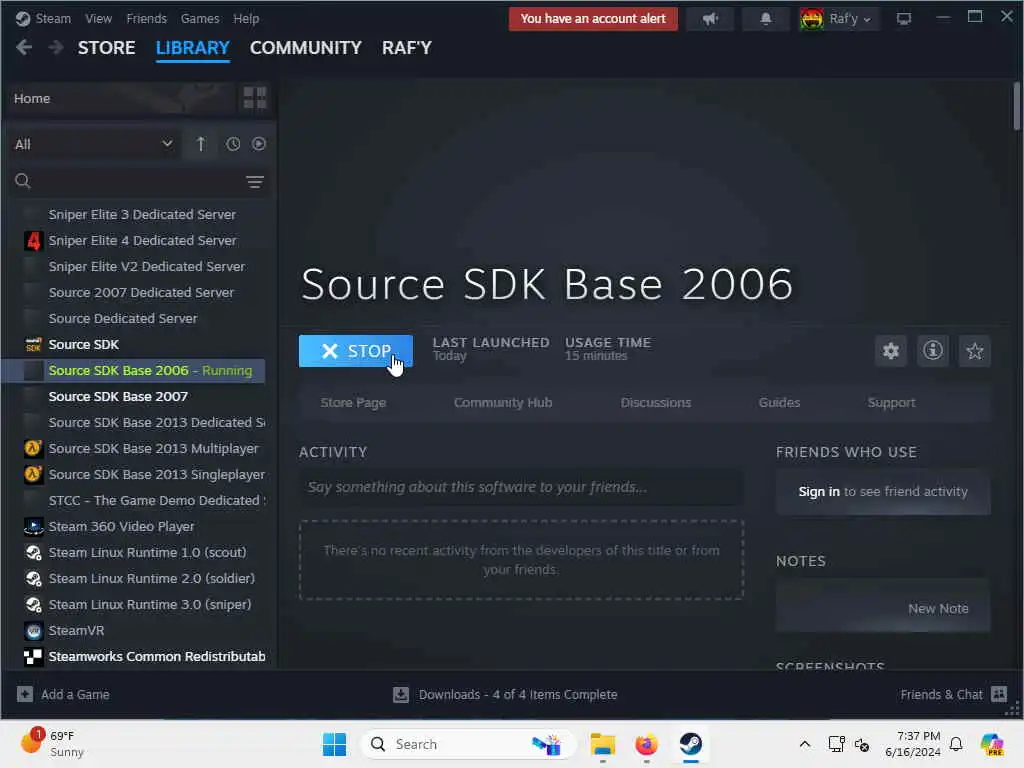Viewport: 1024px width, 768px height.
Task: Open the Raf'y account dropdown
Action: (839, 19)
